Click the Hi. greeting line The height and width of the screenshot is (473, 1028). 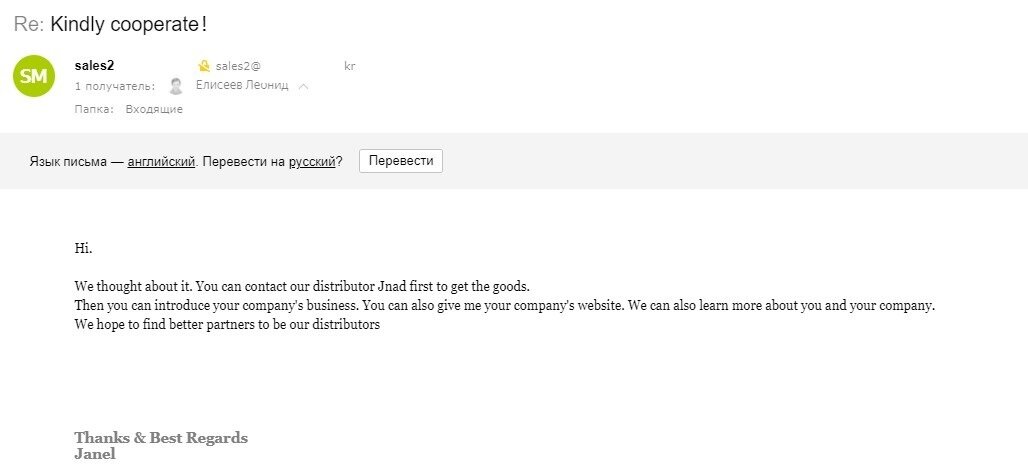pos(83,249)
